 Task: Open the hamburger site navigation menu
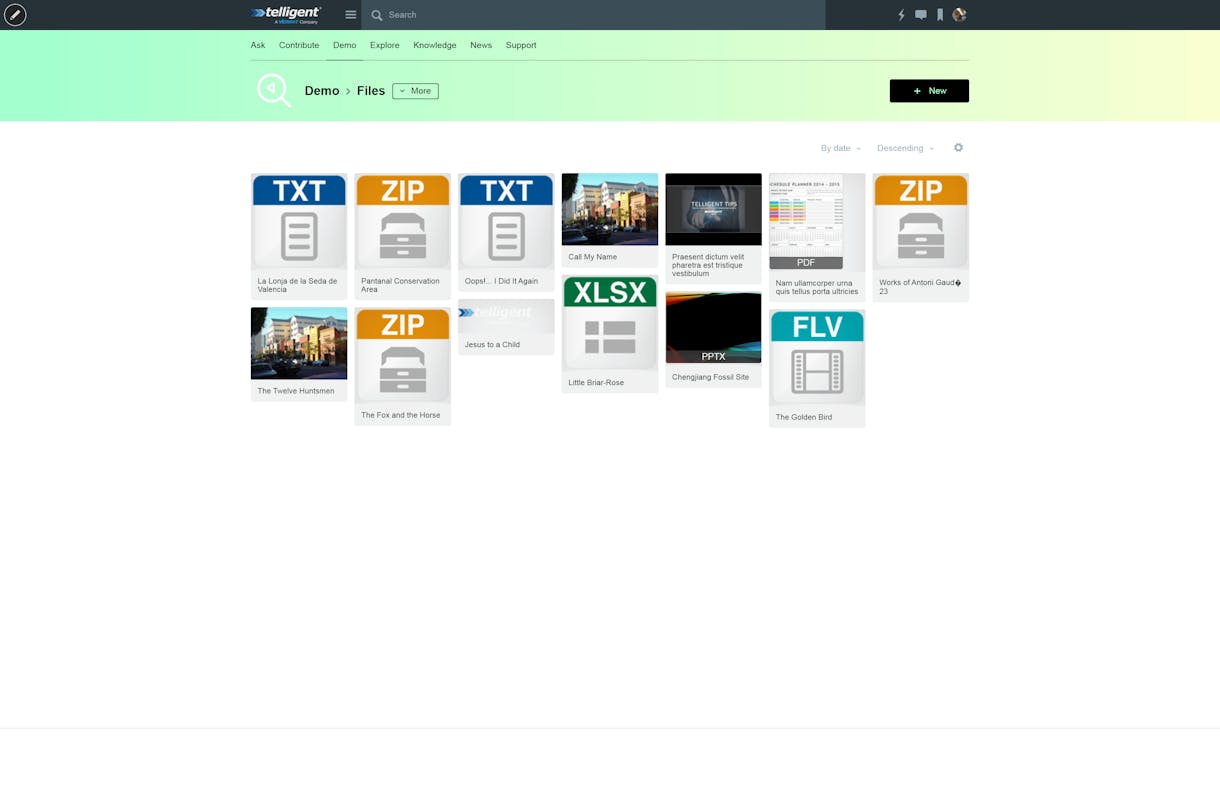coord(351,15)
